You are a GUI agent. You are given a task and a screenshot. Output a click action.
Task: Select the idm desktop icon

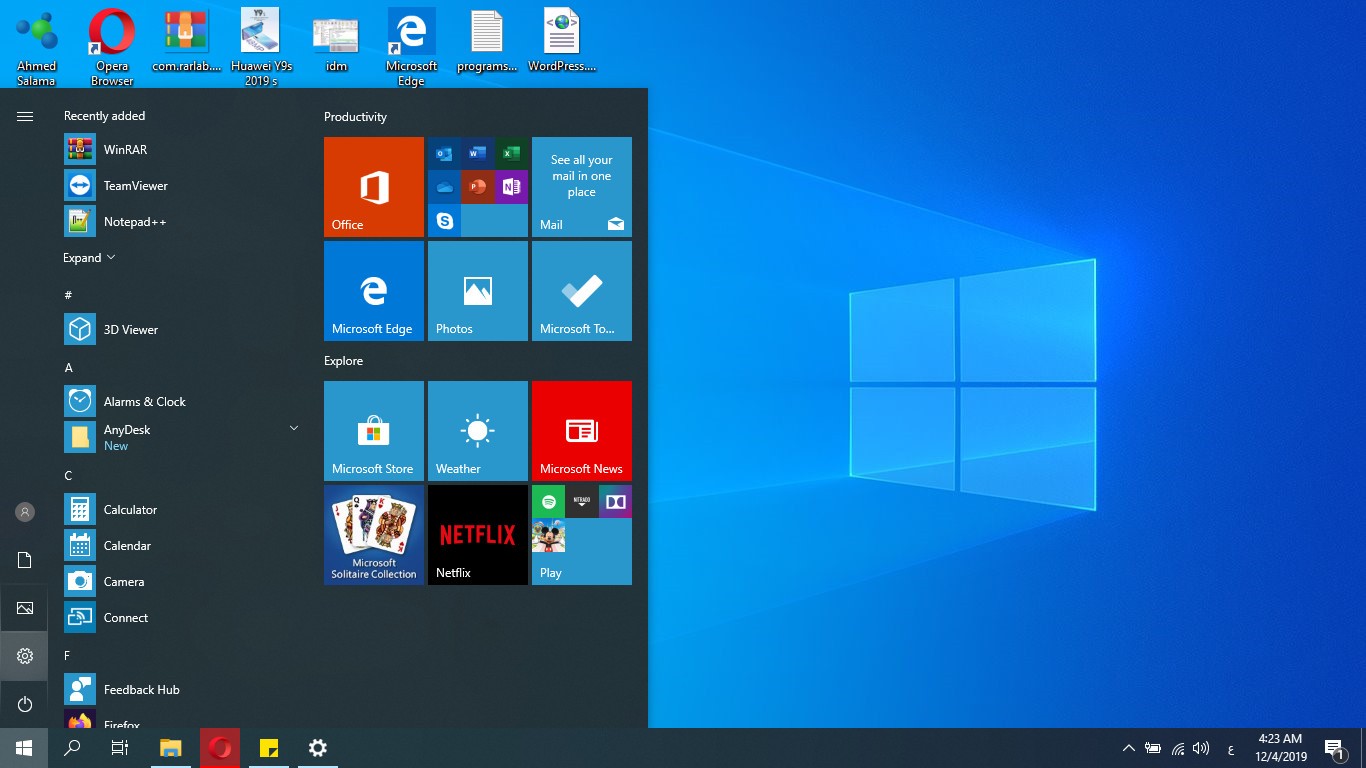point(336,42)
